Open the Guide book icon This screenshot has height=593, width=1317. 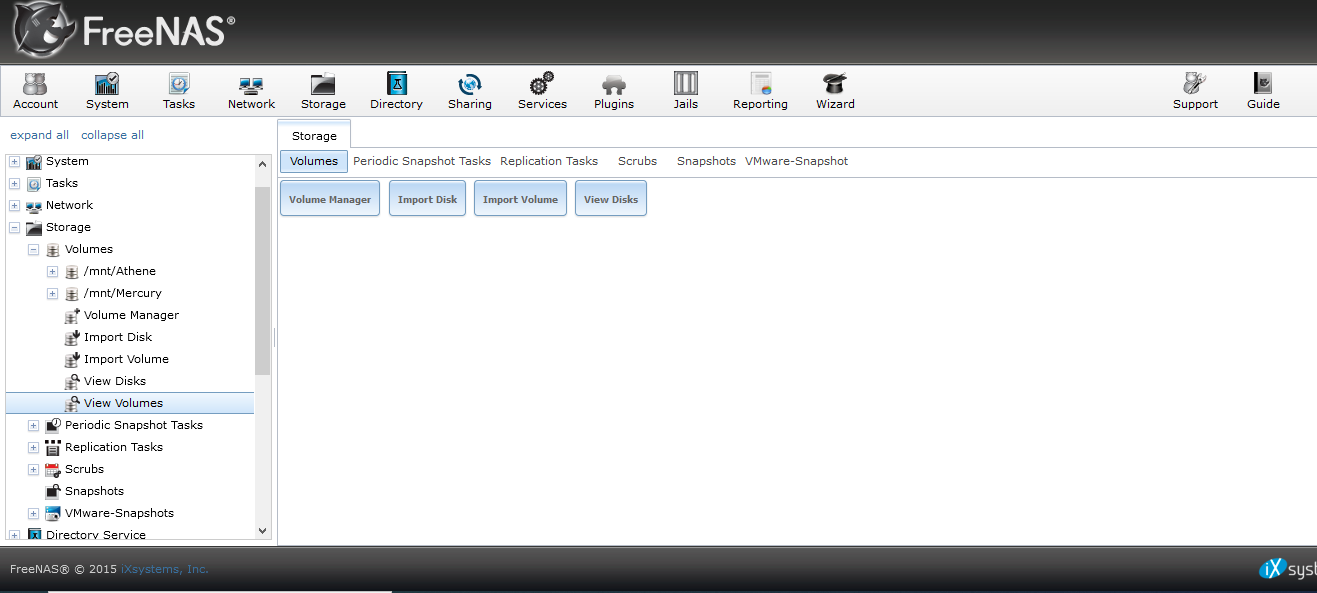tap(1263, 90)
